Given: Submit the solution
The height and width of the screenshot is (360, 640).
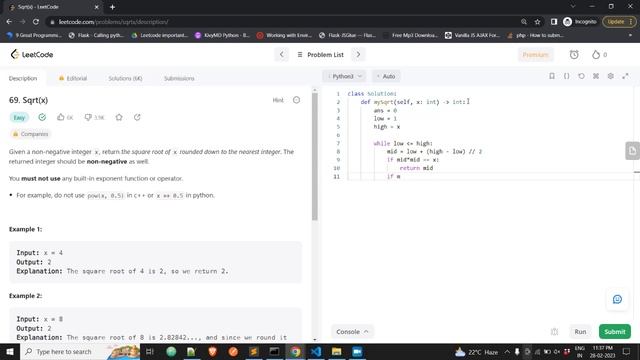Looking at the screenshot, I should tap(615, 331).
